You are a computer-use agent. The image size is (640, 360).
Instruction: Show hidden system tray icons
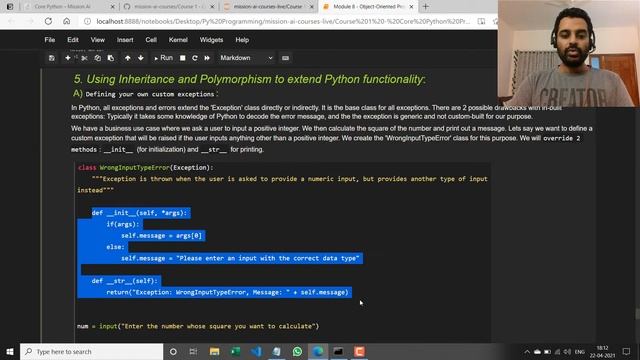click(527, 352)
